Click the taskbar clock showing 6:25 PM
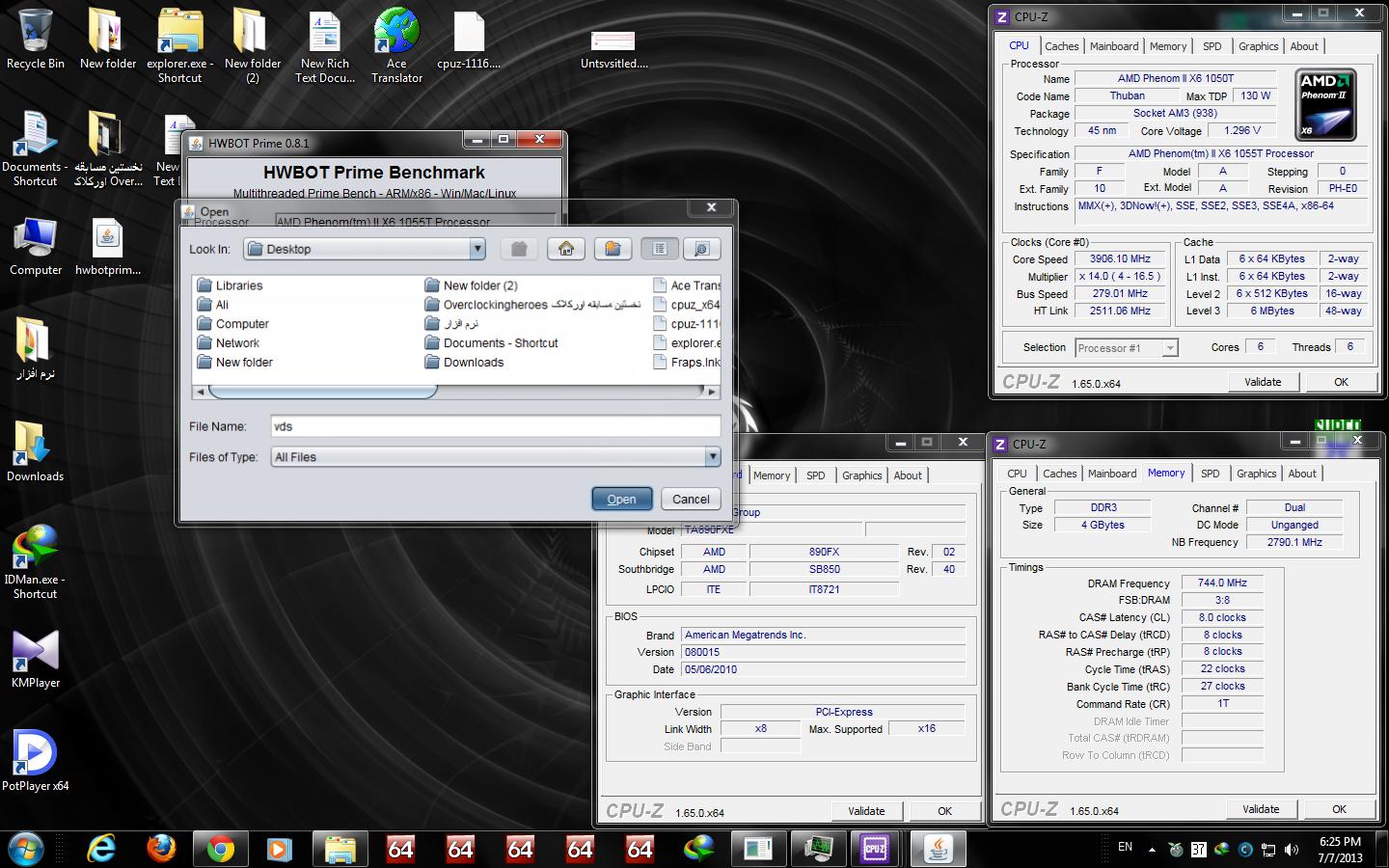The image size is (1389, 868). tap(1340, 849)
